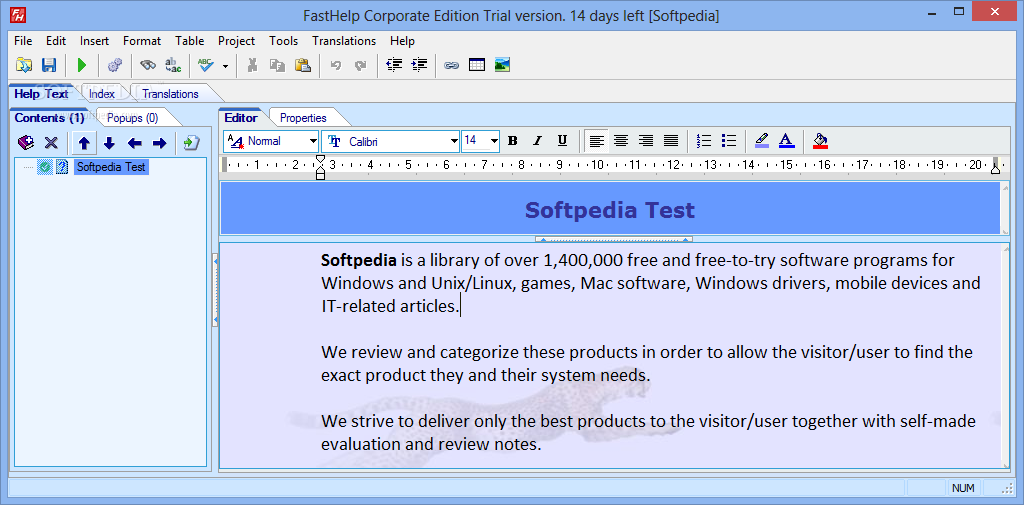Open the Translations menu in the menu bar
Viewport: 1024px width, 505px height.
tap(344, 41)
